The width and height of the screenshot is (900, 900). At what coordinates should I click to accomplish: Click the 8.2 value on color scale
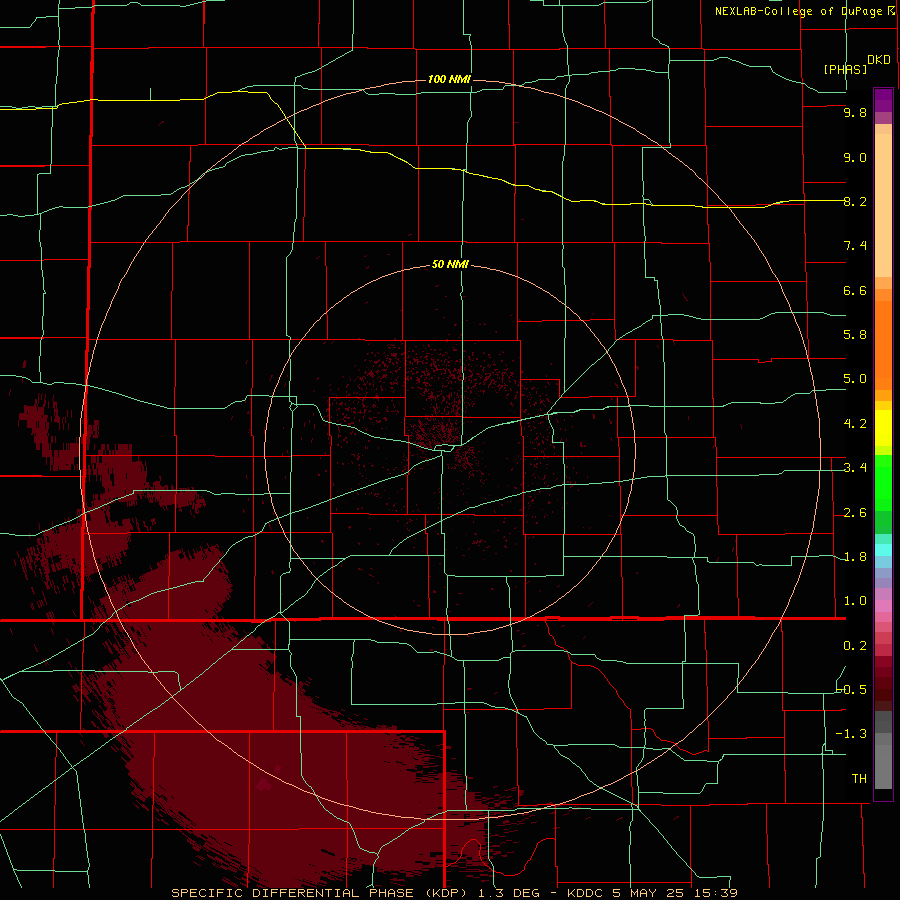(x=855, y=201)
